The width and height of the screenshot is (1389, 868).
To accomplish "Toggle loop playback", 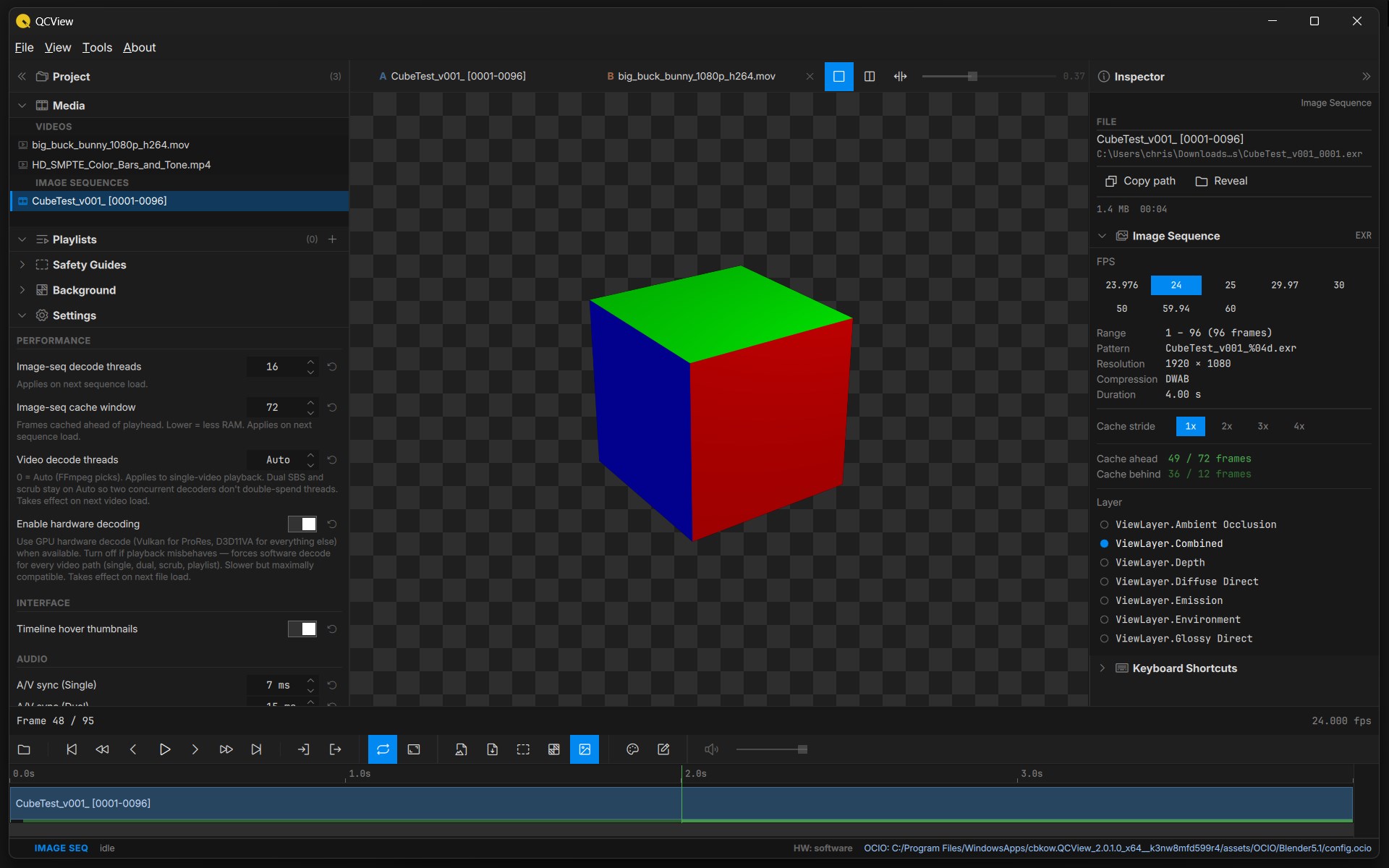I will pyautogui.click(x=383, y=749).
